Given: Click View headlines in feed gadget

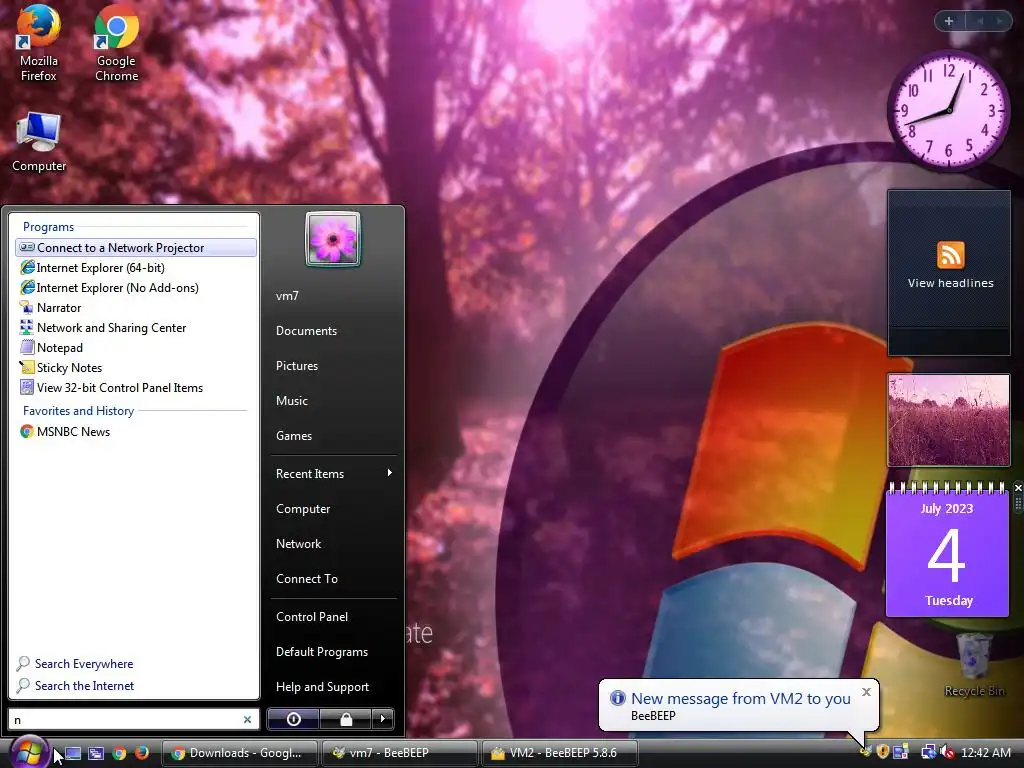Looking at the screenshot, I should [x=950, y=283].
